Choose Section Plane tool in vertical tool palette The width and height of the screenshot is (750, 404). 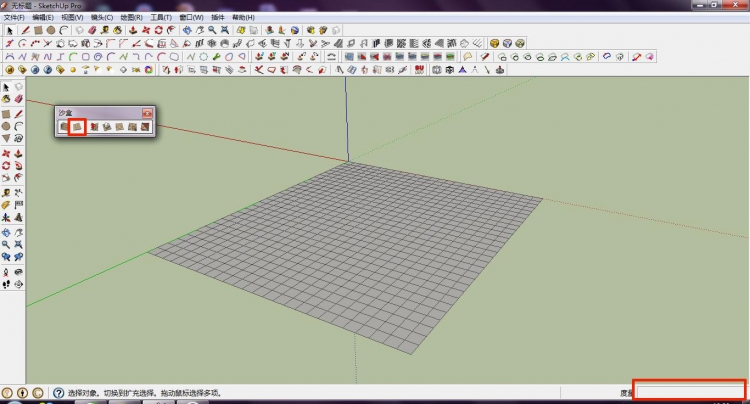click(x=19, y=284)
